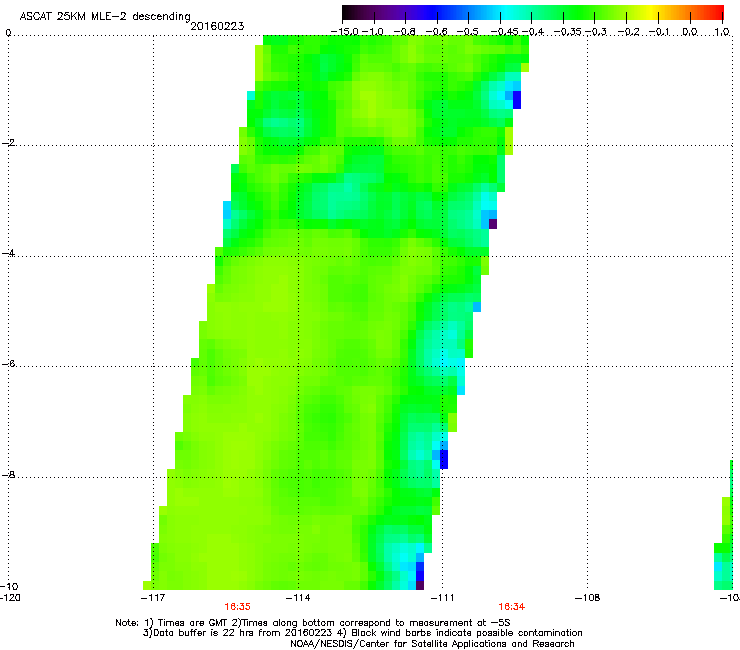The width and height of the screenshot is (740, 650).
Task: Click the latitude axis label 0
Action: [x=8, y=33]
